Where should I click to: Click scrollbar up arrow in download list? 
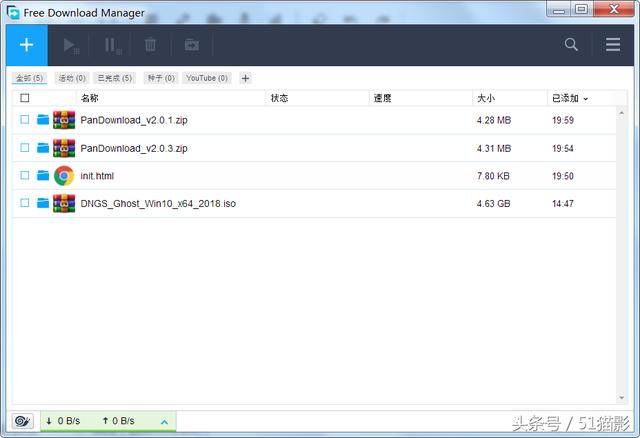pos(622,112)
